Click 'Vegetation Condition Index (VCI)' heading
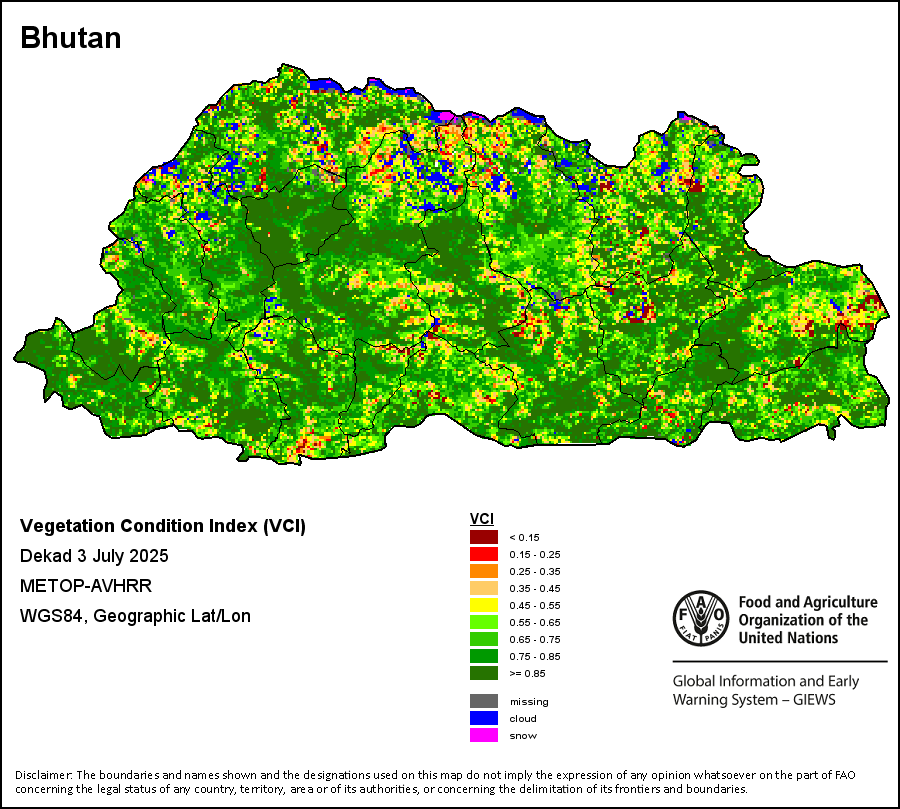The image size is (900, 809). (x=163, y=526)
